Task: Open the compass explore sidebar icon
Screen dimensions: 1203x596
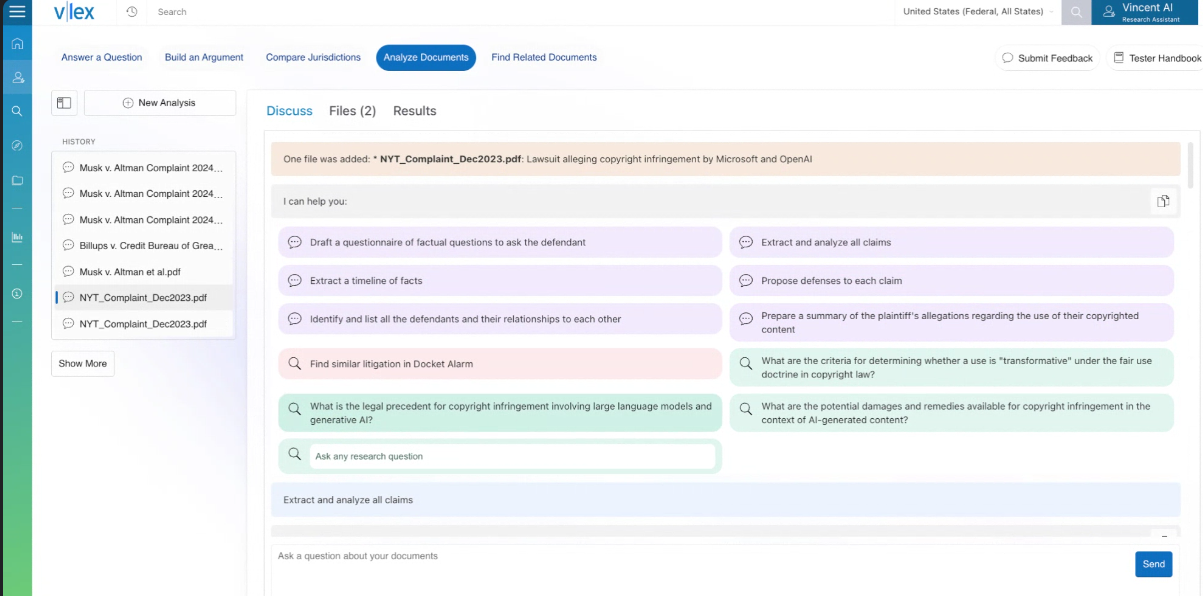Action: (16, 145)
